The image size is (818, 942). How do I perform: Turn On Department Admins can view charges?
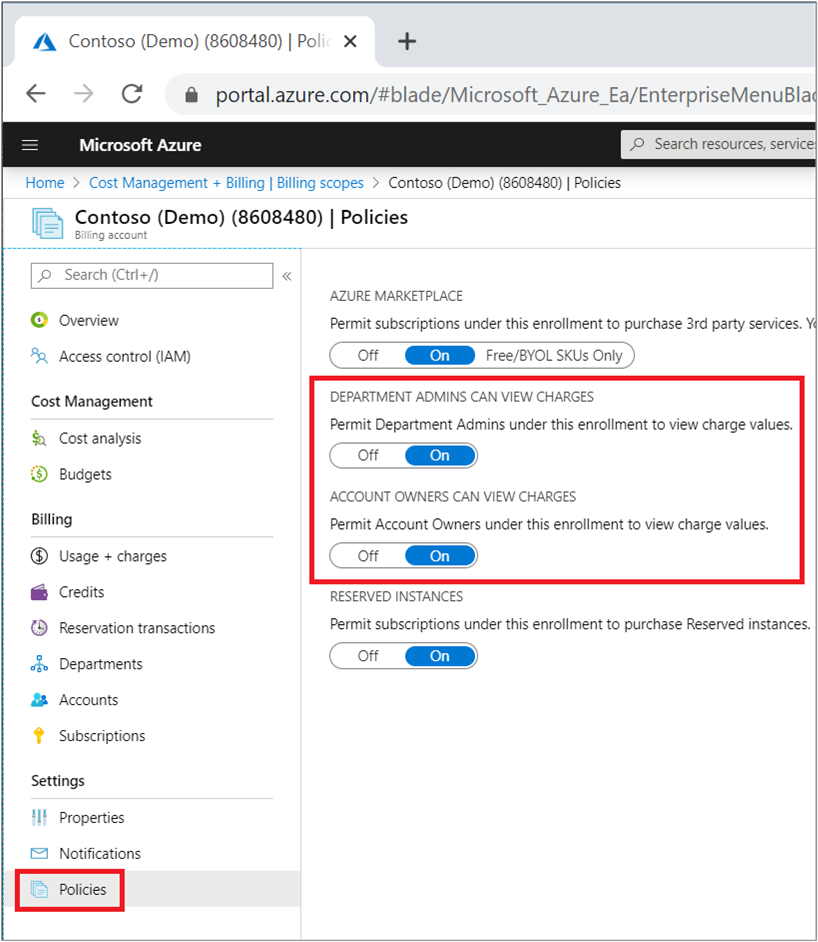click(x=440, y=455)
